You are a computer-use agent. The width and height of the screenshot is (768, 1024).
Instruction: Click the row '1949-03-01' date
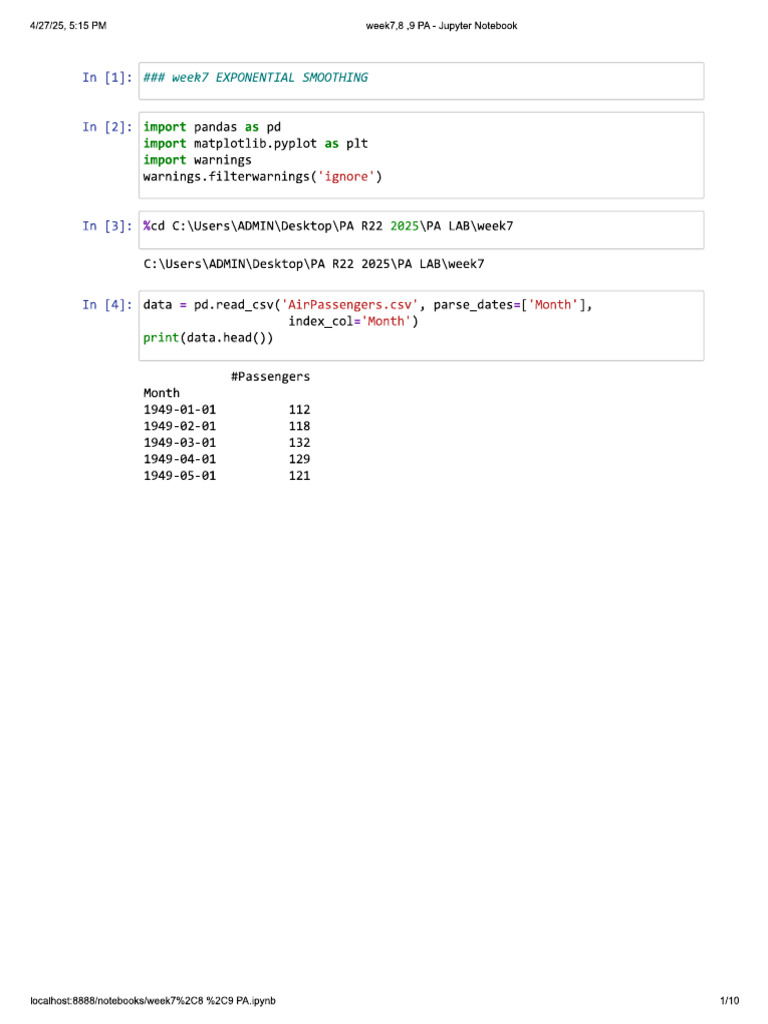[180, 443]
